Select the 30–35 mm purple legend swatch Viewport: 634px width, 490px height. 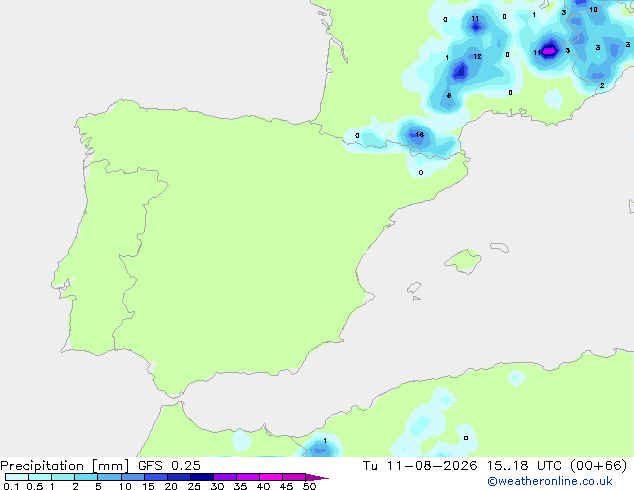[x=224, y=477]
